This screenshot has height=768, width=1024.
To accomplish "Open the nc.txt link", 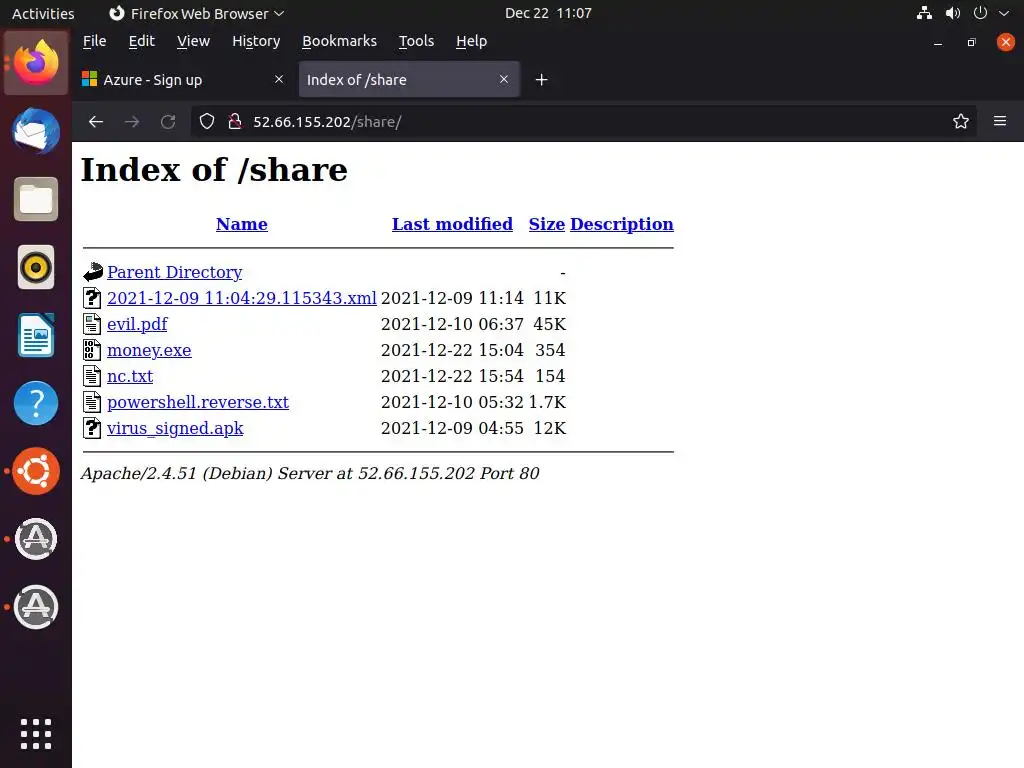I will coord(130,376).
